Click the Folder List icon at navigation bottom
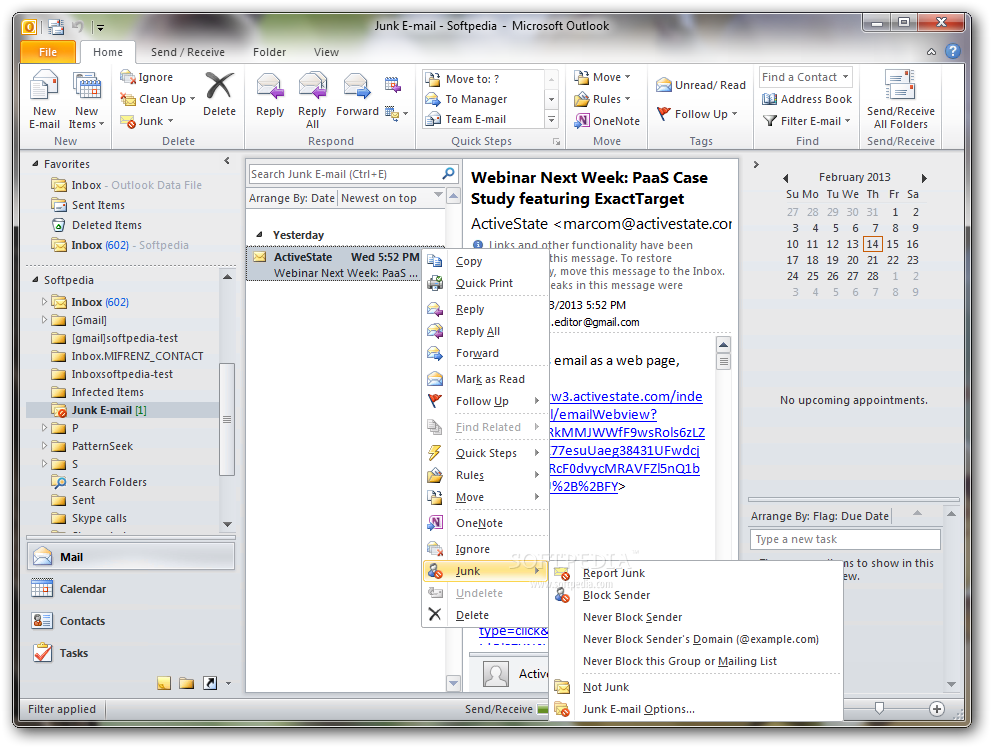 pyautogui.click(x=187, y=683)
